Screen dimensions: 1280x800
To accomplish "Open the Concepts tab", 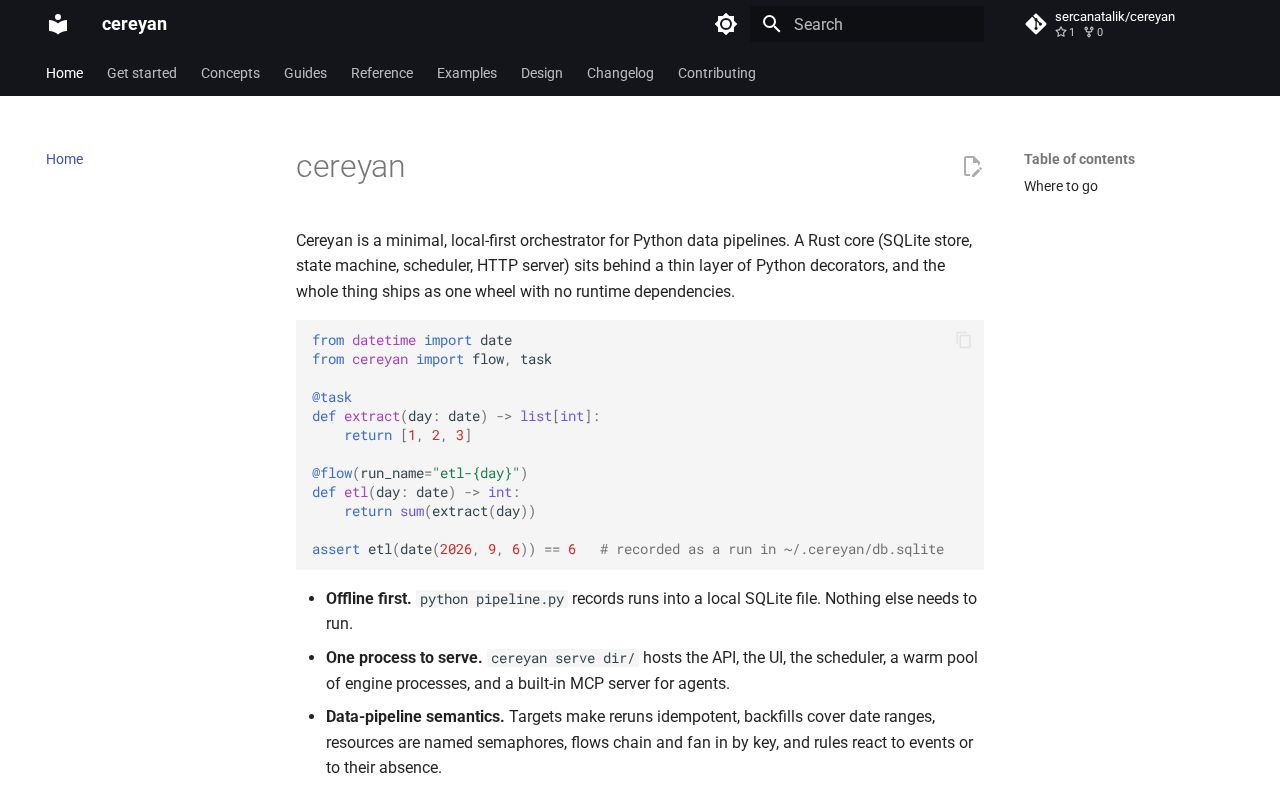I will (230, 73).
